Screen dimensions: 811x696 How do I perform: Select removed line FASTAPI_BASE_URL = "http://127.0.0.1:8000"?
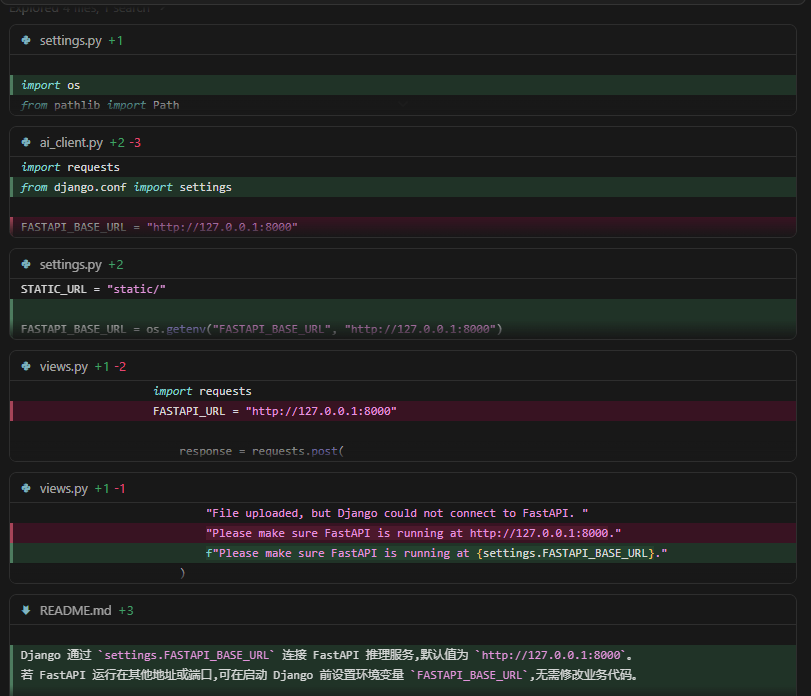(403, 226)
